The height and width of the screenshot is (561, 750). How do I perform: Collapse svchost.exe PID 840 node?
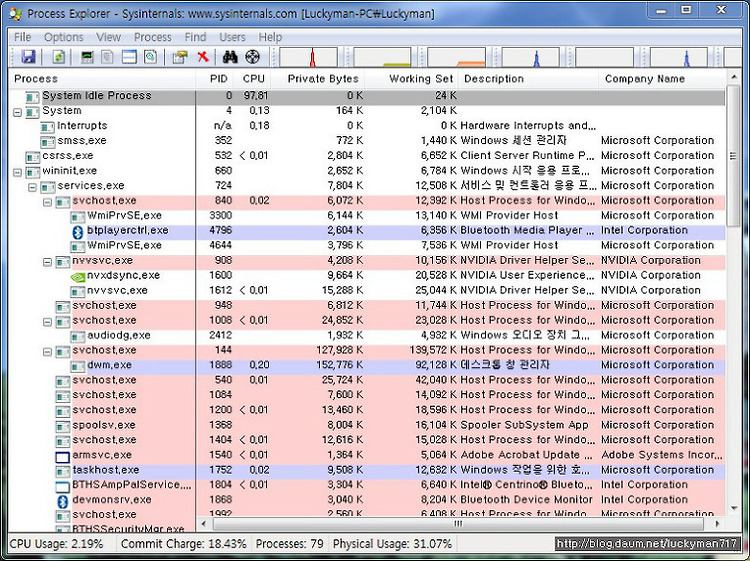point(47,202)
